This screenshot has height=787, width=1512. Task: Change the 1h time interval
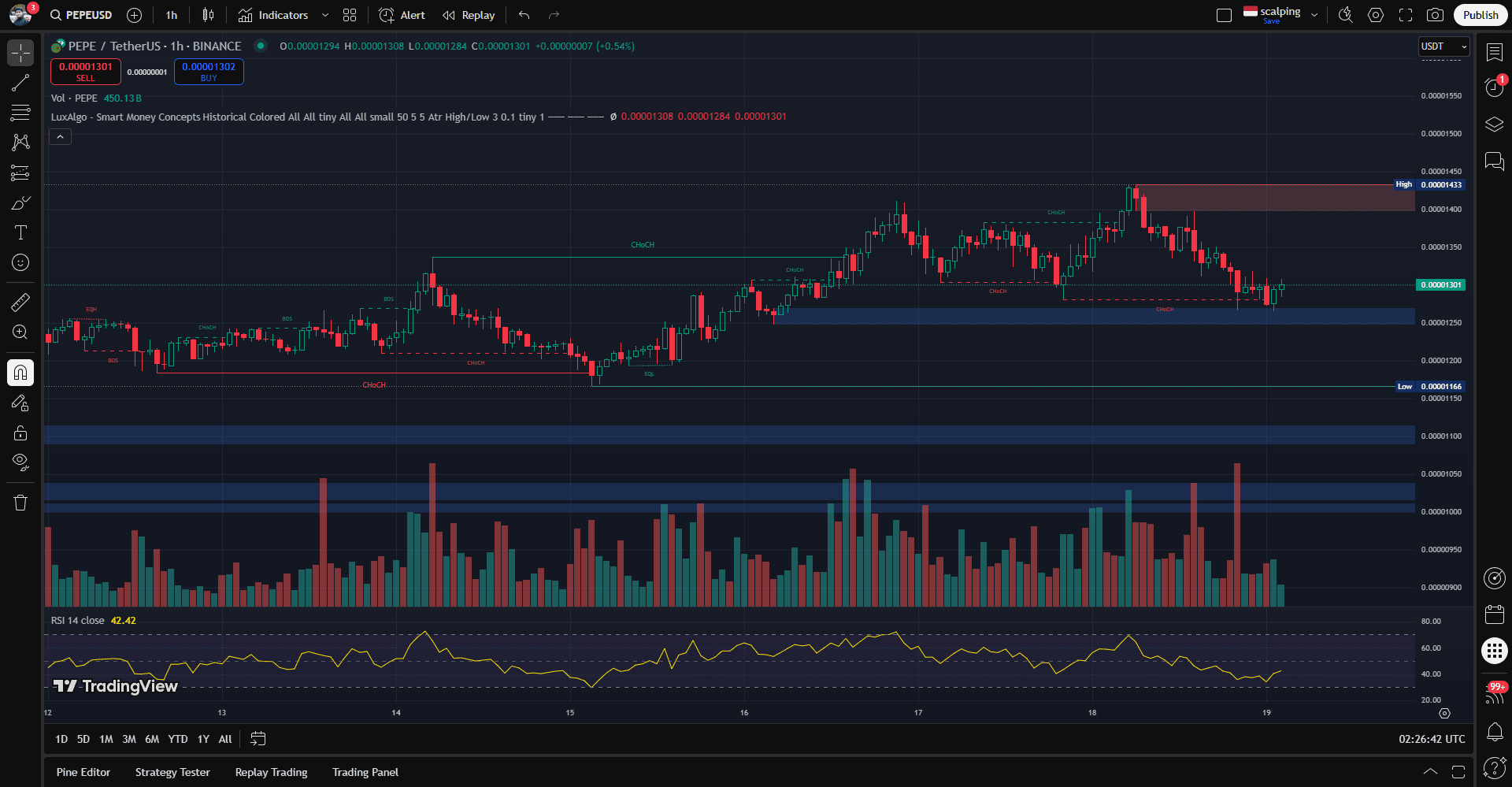click(x=172, y=15)
